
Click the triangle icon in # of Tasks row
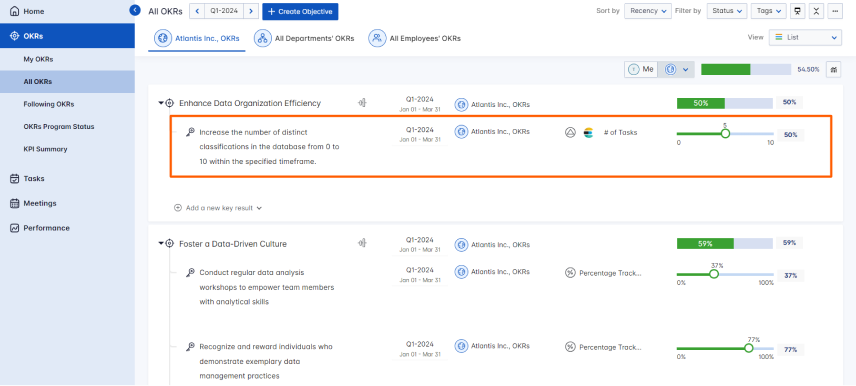[x=570, y=133]
